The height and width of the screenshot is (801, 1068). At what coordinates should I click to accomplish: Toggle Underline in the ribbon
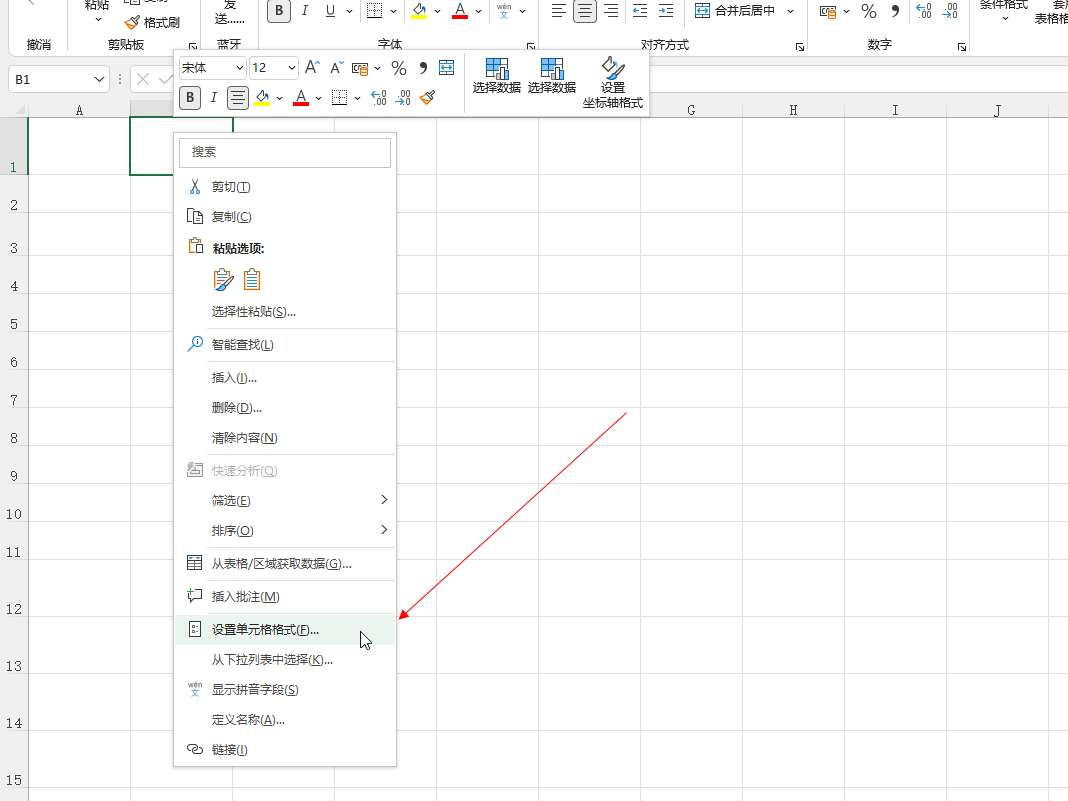(x=329, y=11)
